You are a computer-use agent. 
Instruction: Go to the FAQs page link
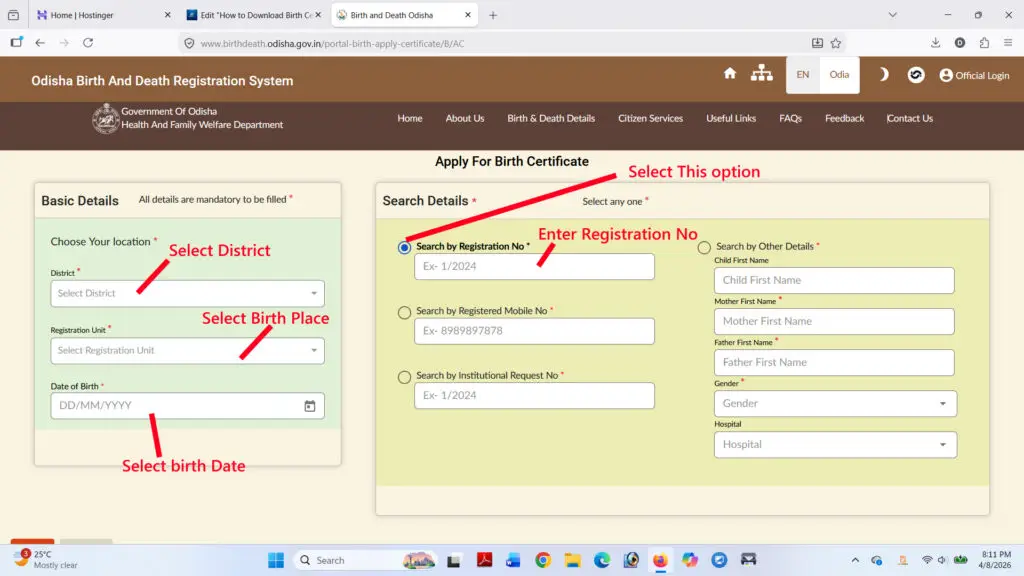coord(790,118)
